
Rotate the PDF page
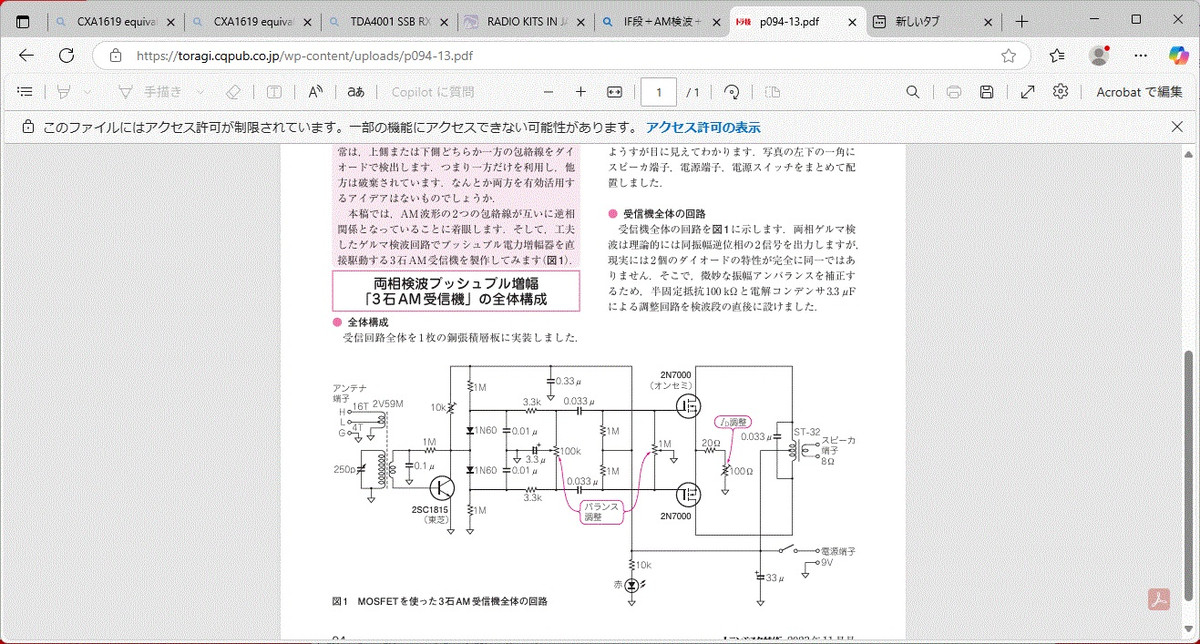point(732,92)
